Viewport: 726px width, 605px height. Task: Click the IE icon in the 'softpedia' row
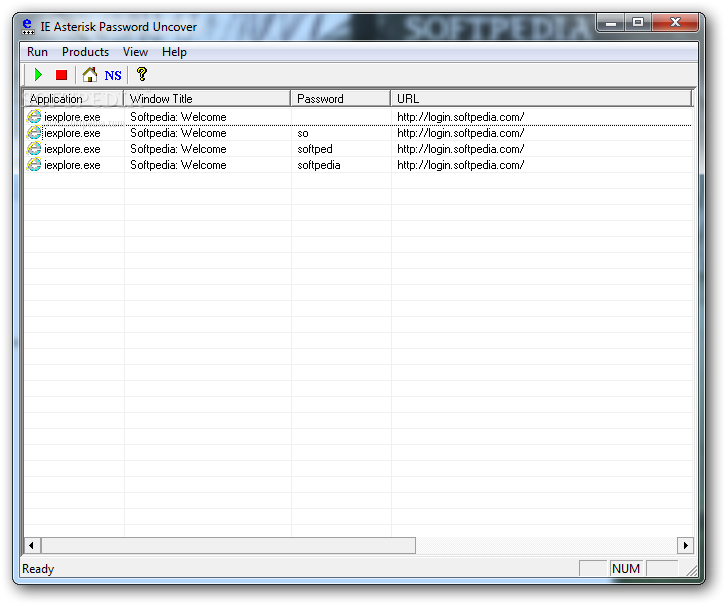pos(34,164)
